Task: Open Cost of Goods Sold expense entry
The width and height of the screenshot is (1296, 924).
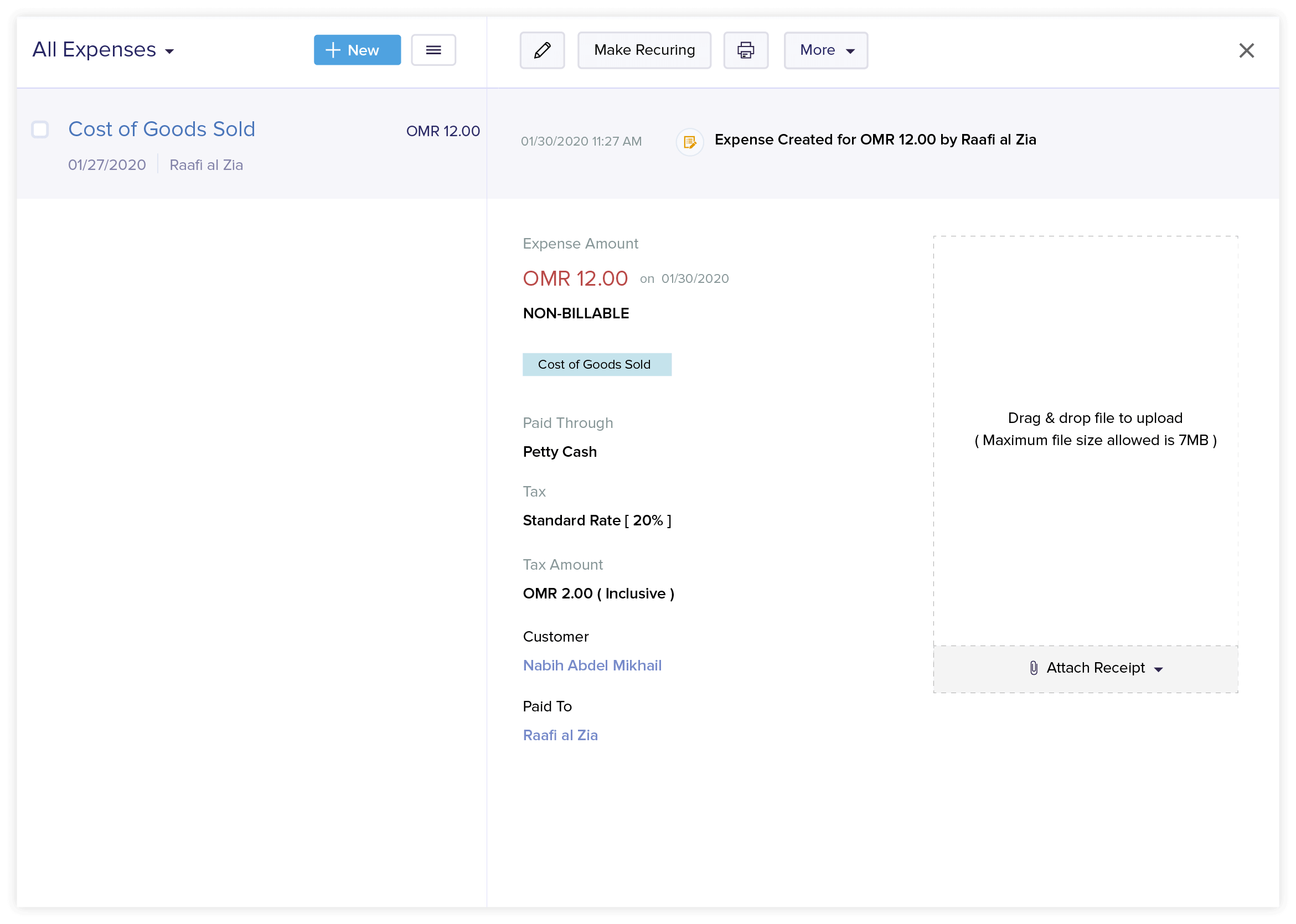Action: 162,129
